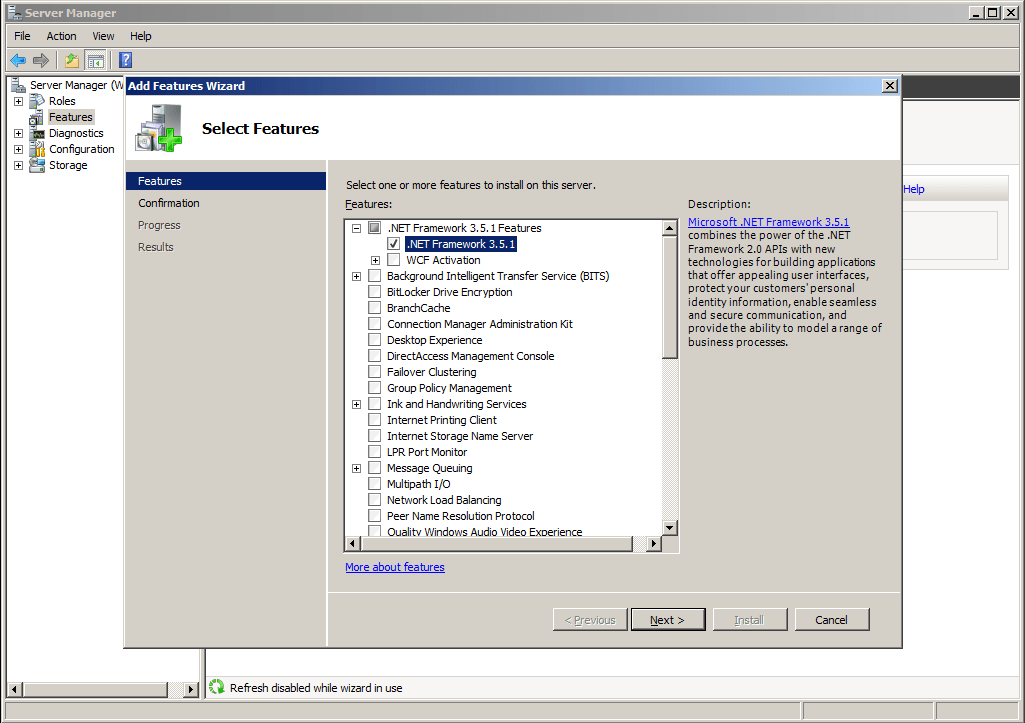Select the Storage disk icon in tree

37,165
